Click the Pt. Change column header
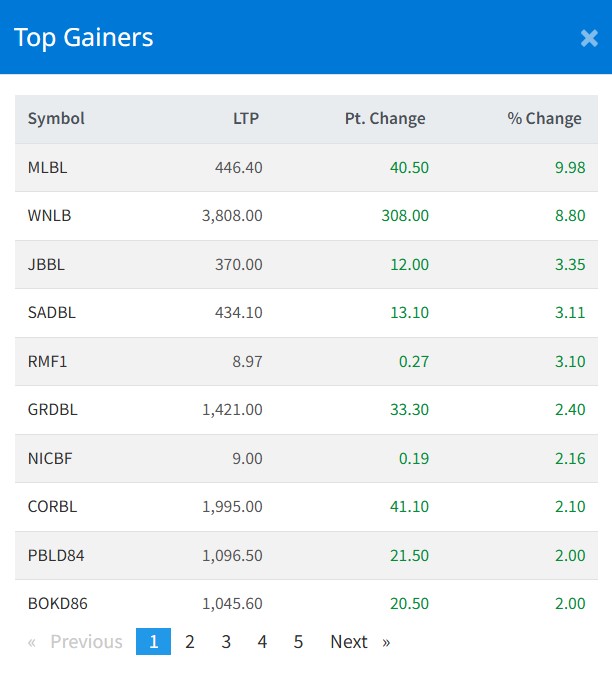Screen dimensions: 612x685 (x=385, y=118)
